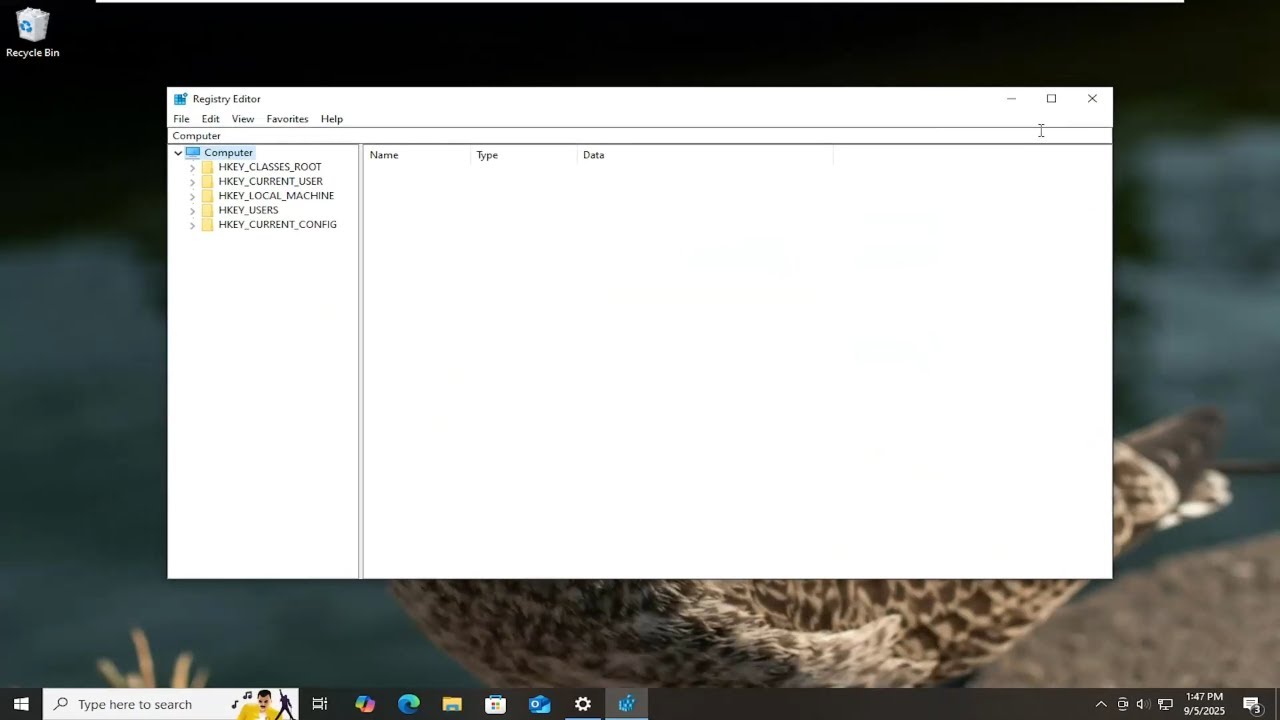The width and height of the screenshot is (1280, 720).
Task: Click the registry address bar showing Computer
Action: [640, 136]
